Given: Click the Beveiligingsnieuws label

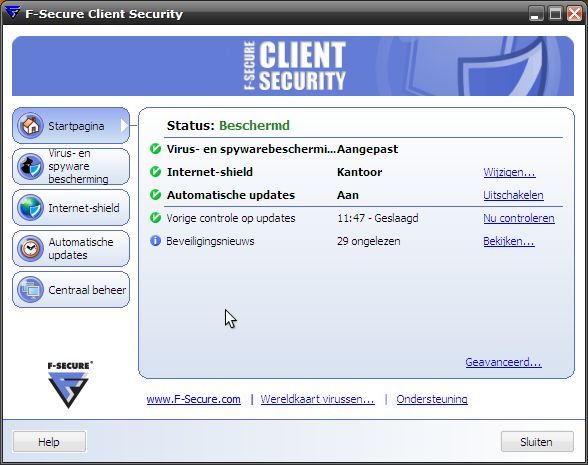Looking at the screenshot, I should (x=210, y=241).
